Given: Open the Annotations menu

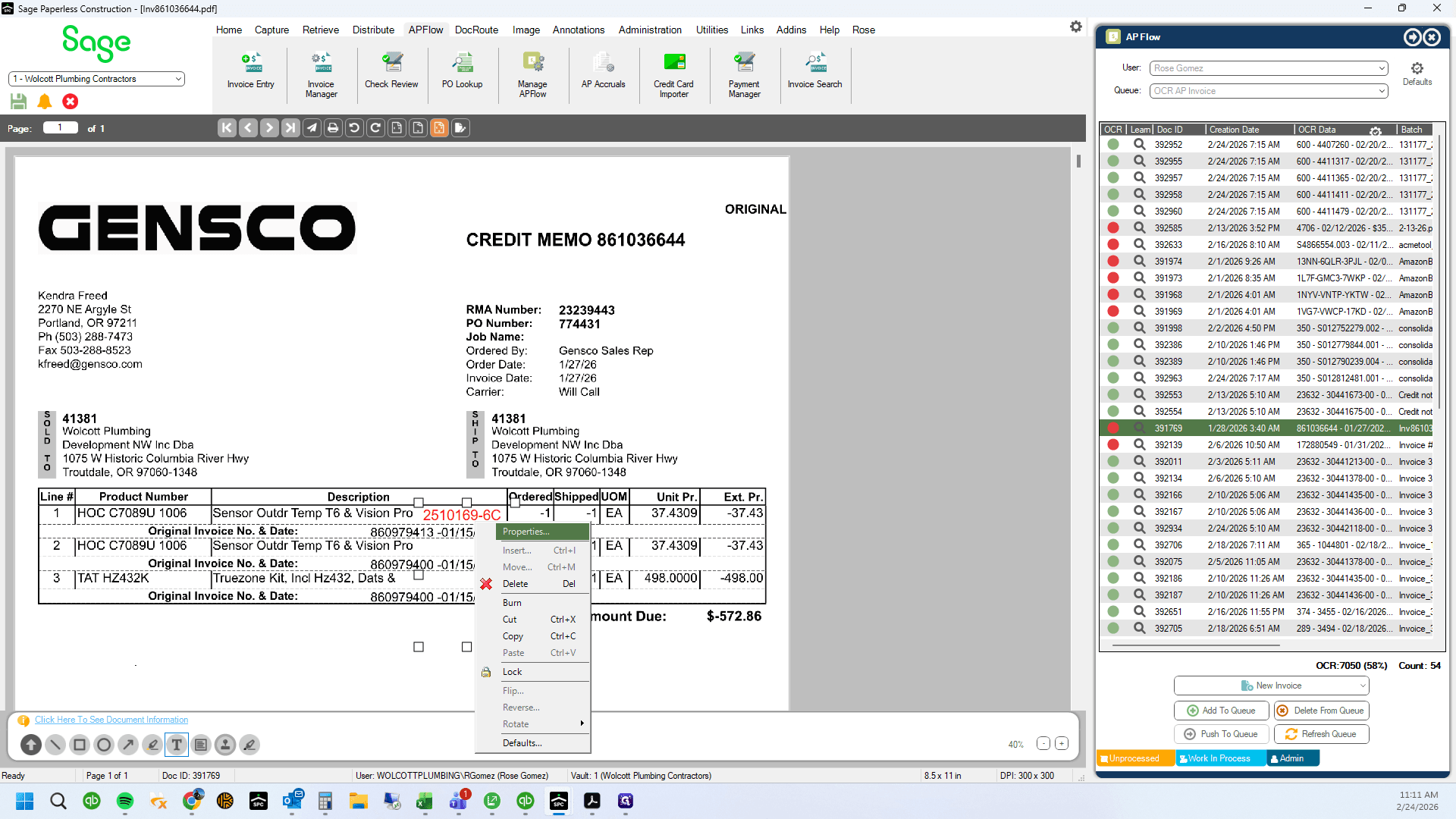Looking at the screenshot, I should pos(579,30).
